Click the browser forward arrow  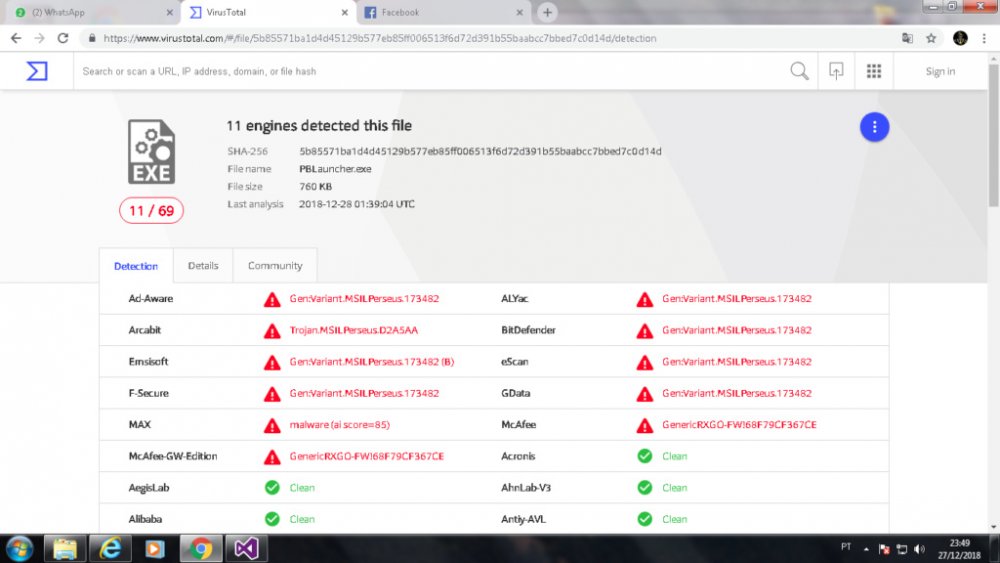point(40,38)
